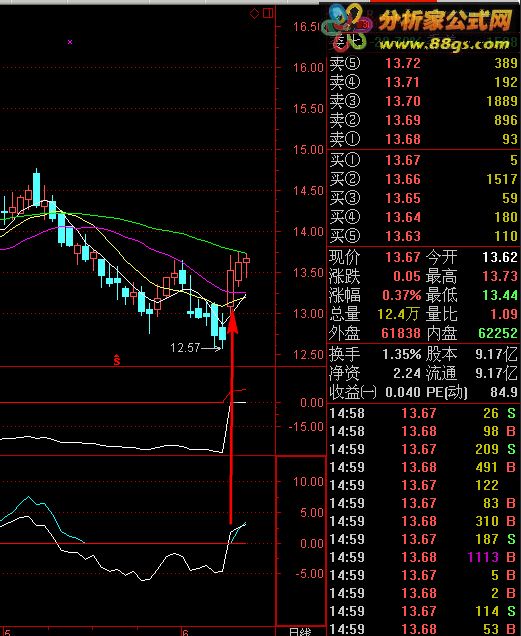Screen dimensions: 521x636
Task: Click the tall cyan candlestick at the peak
Action: (x=37, y=189)
